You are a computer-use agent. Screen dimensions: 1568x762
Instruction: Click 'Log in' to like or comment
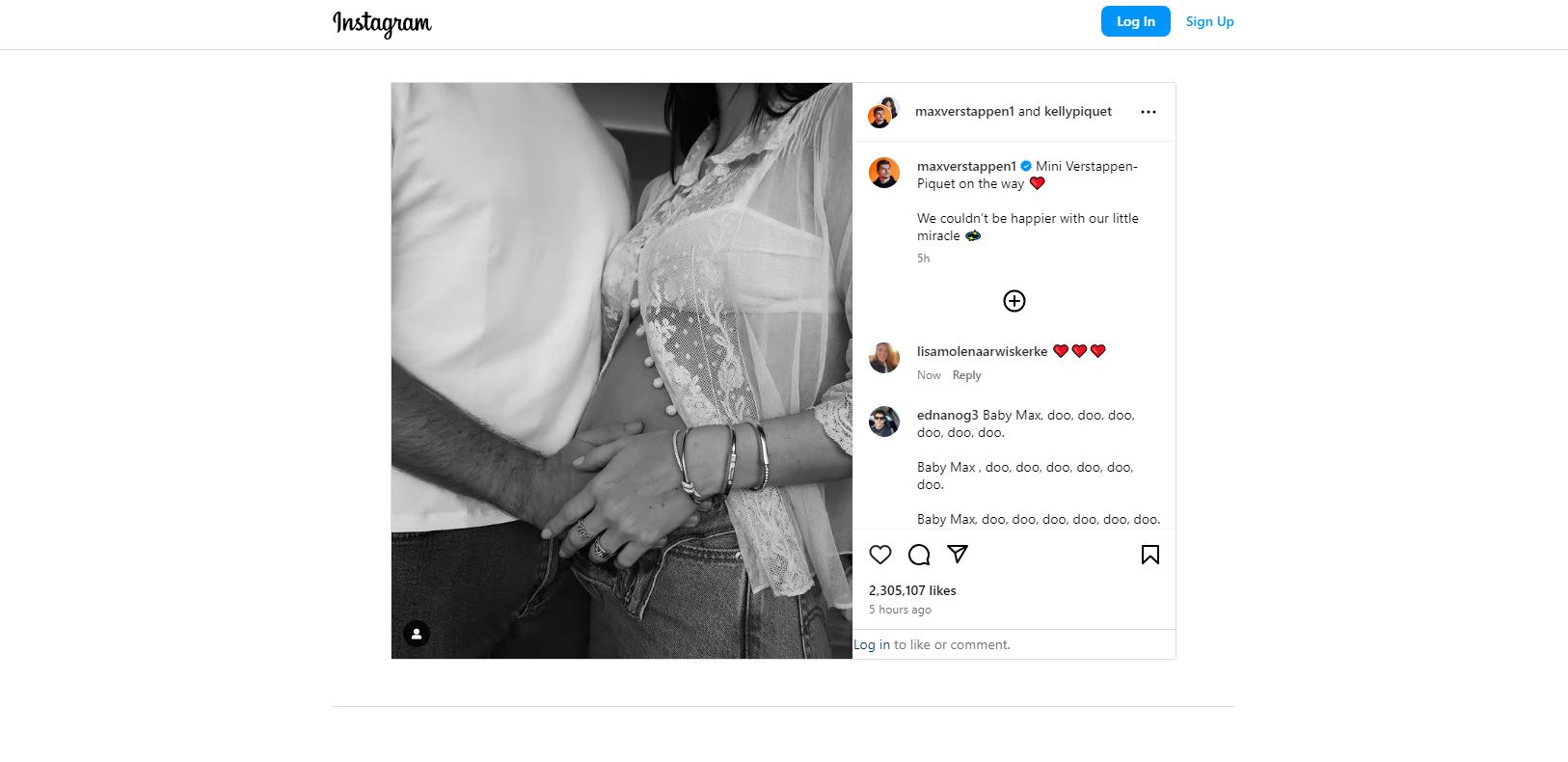pos(872,644)
